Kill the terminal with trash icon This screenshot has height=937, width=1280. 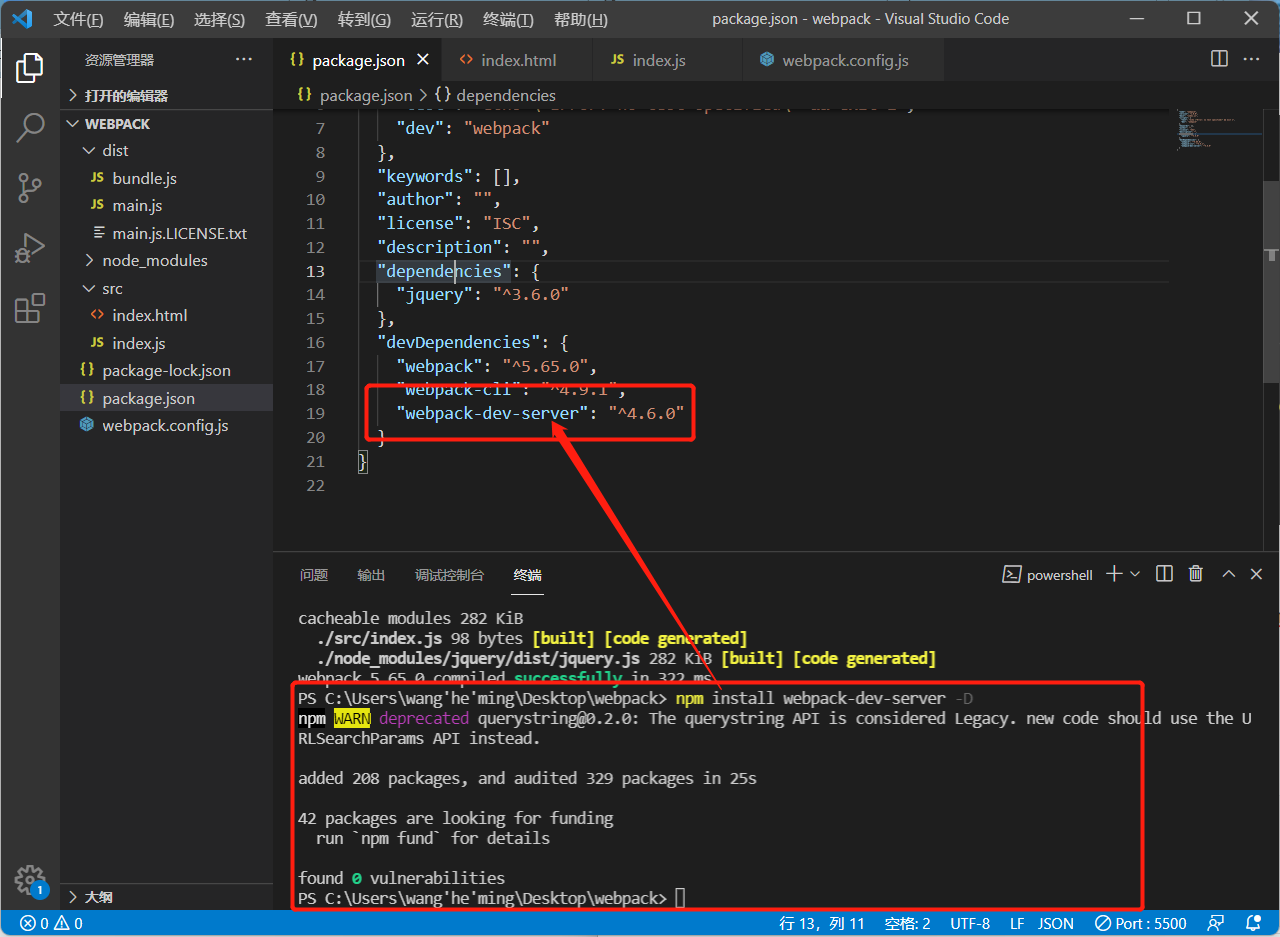pos(1195,574)
